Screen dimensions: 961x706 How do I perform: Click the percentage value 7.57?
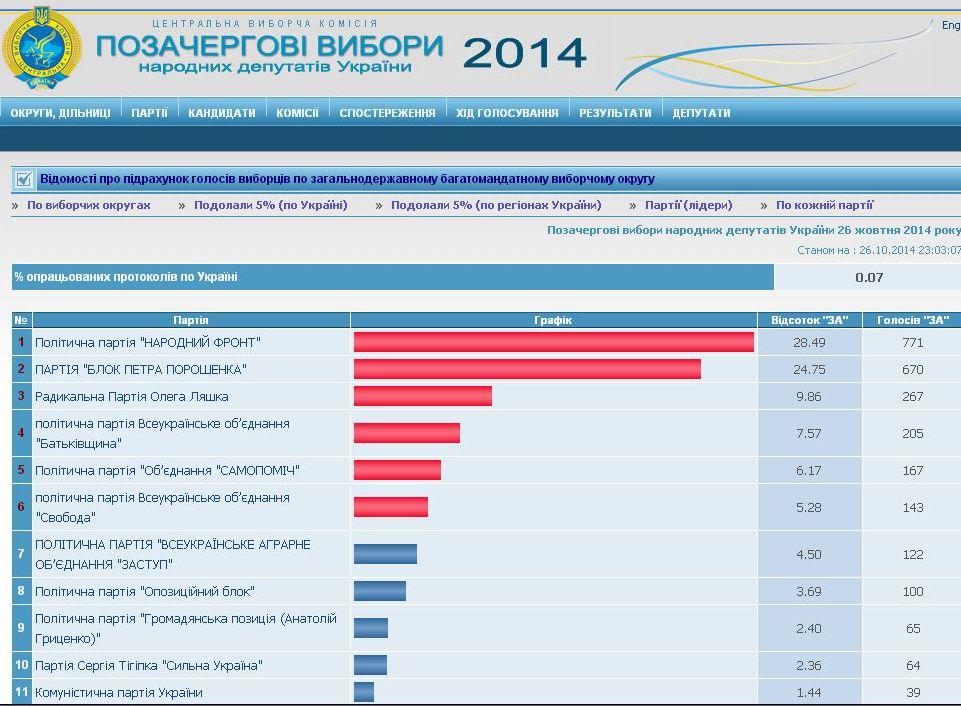809,433
